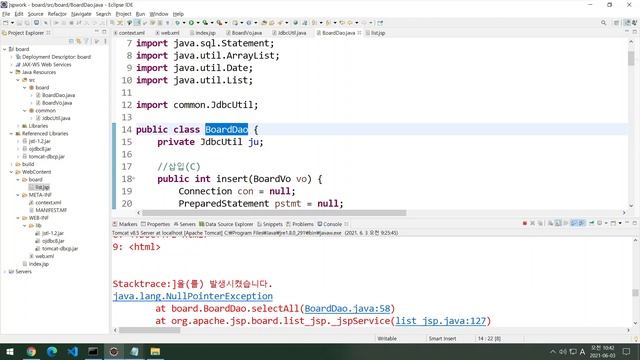Collapse the Java Resources node
Image resolution: width=640 pixels, height=360 pixels.
click(11, 72)
